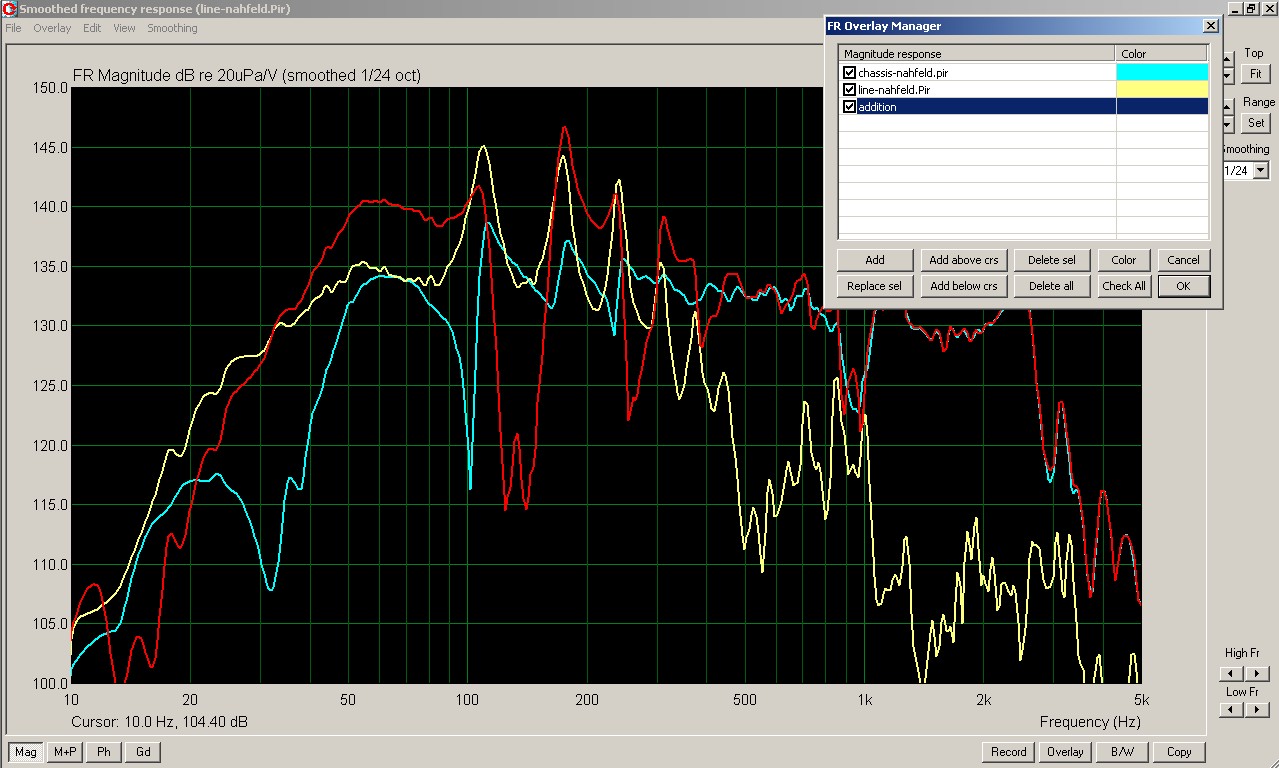Click the B/W display button
1279x768 pixels.
point(1122,752)
